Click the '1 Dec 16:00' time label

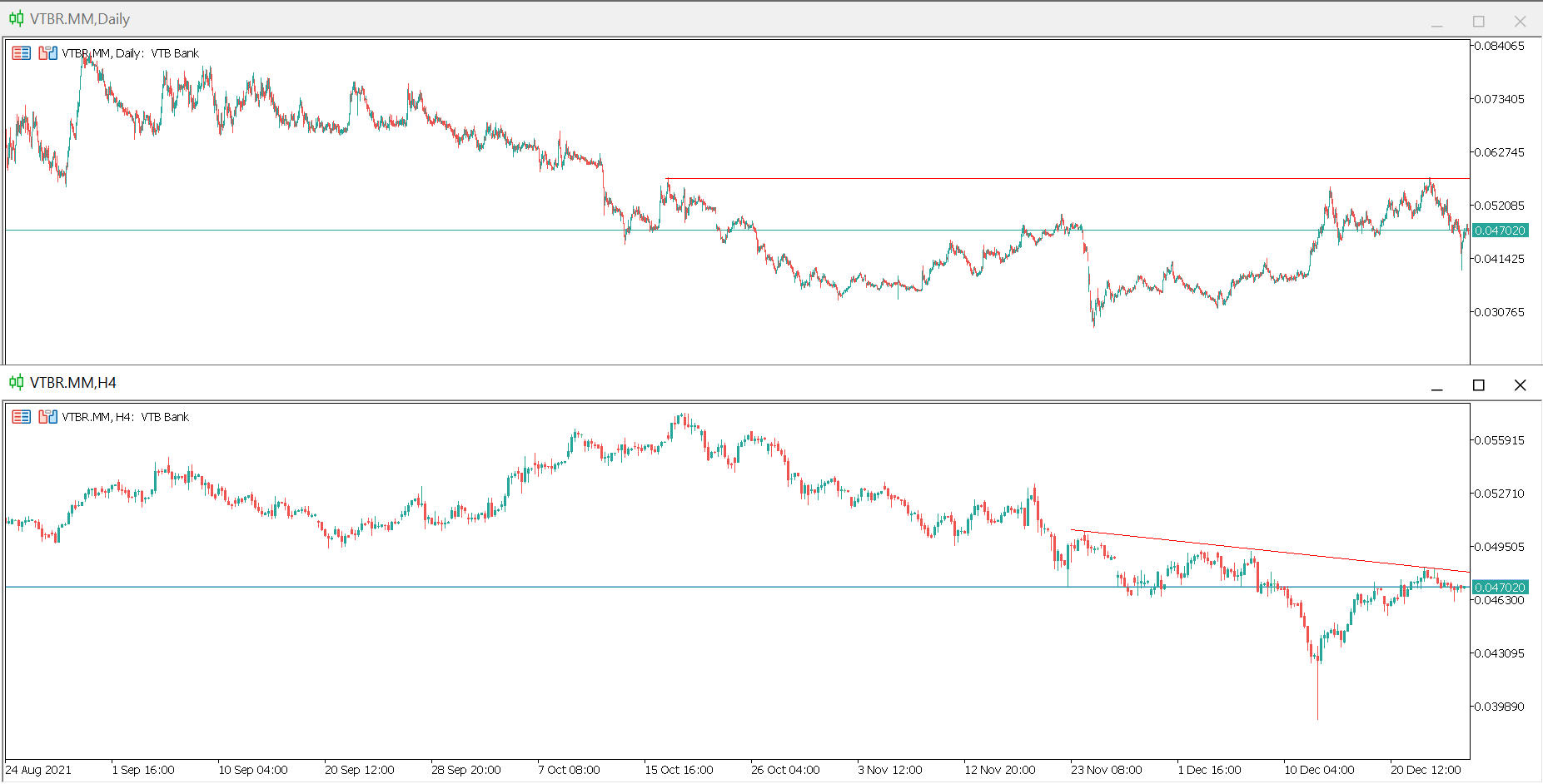(1209, 770)
